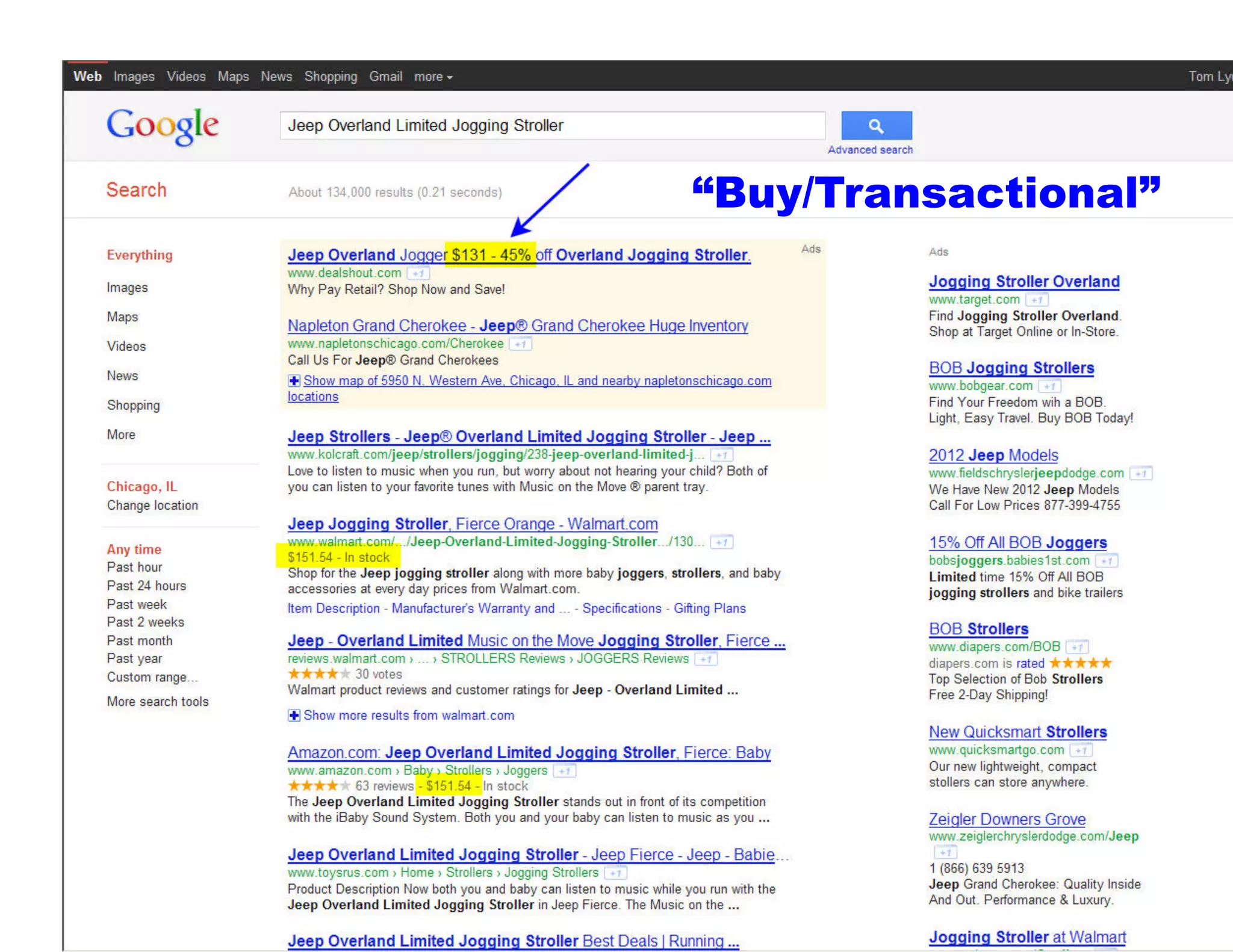Screen dimensions: 1233x952
Task: Click +1 button next to www.bobgear.com
Action: pos(1049,386)
